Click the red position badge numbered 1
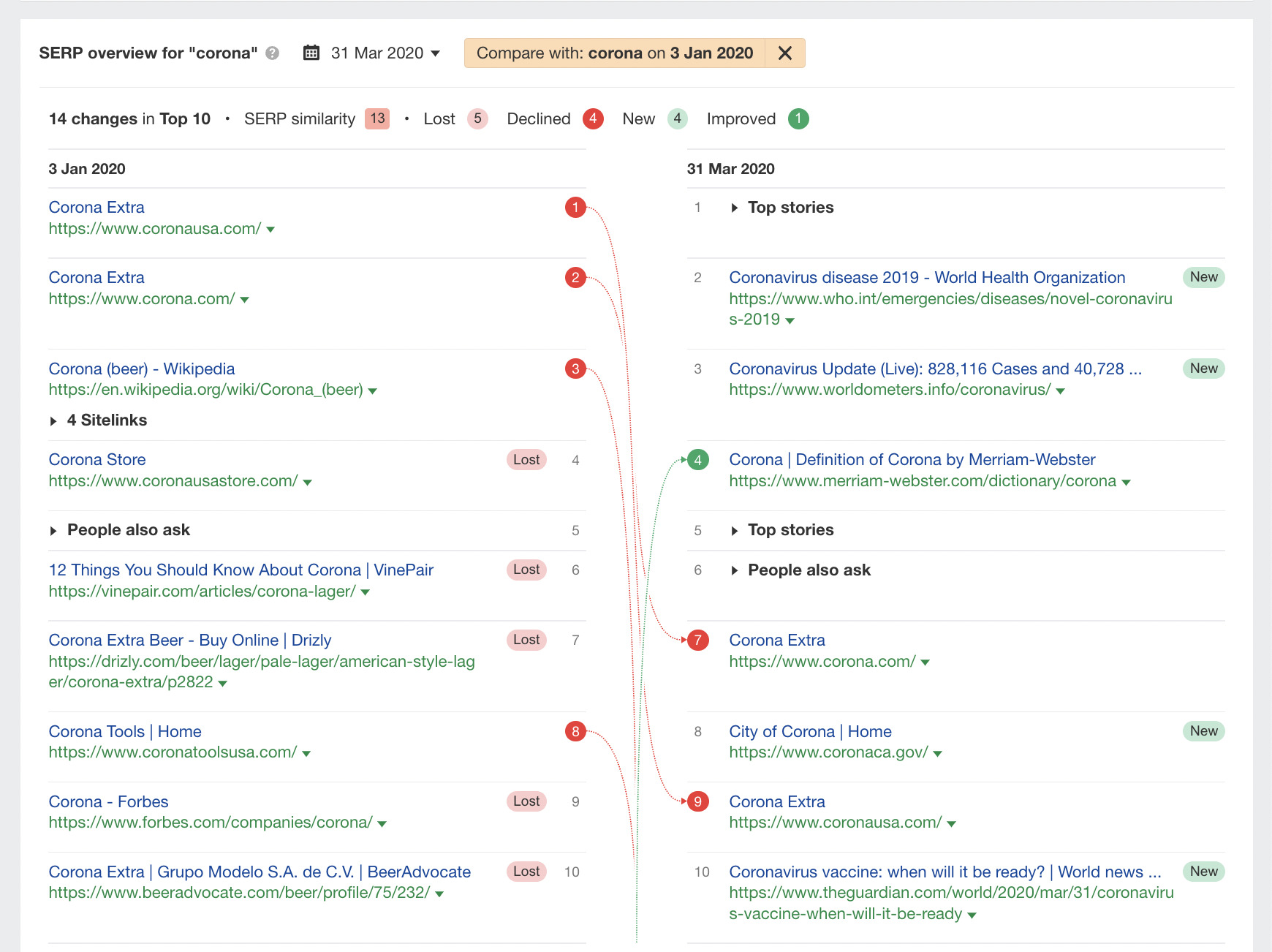 pyautogui.click(x=576, y=207)
